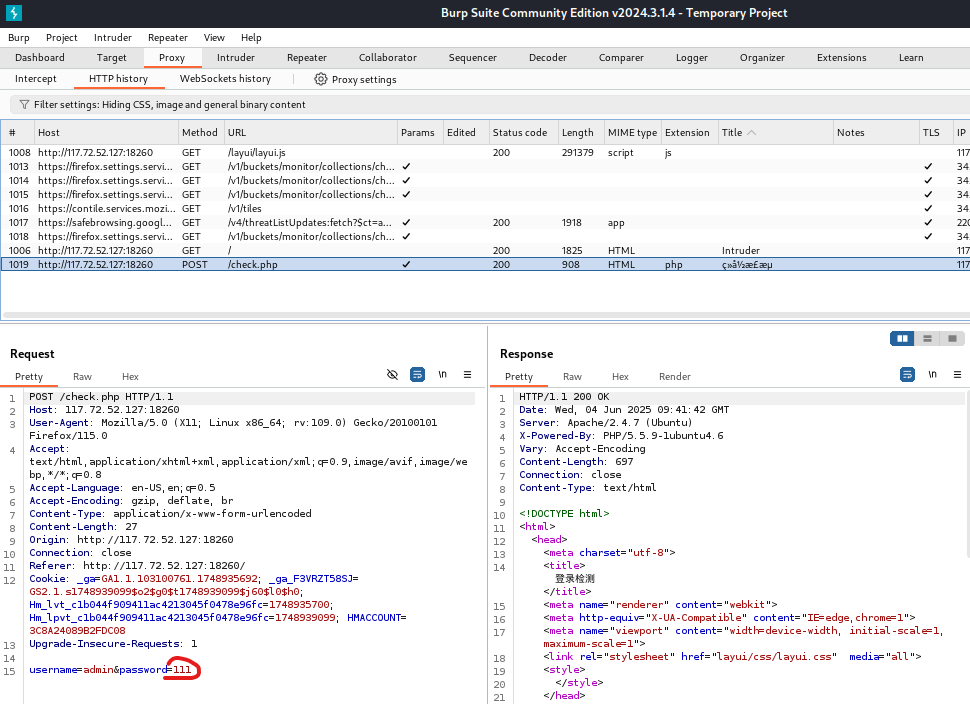Switch to the Logger tab
This screenshot has width=970, height=704.
coord(692,58)
